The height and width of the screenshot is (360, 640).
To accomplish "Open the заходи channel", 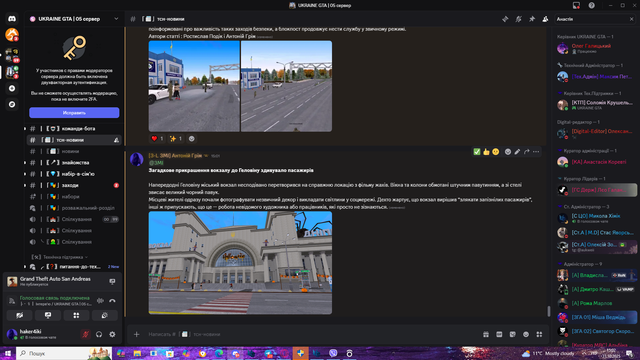I will [73, 185].
